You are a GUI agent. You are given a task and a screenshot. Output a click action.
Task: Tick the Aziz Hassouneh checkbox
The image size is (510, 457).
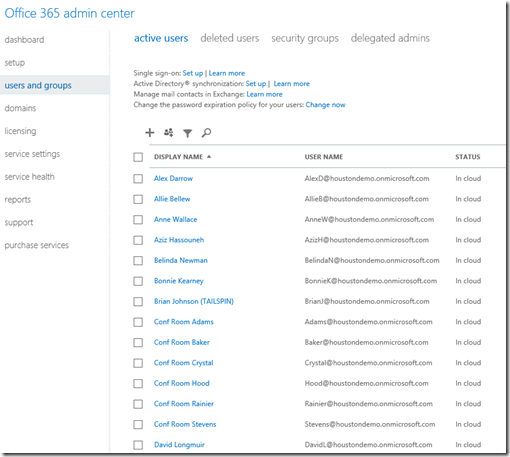(138, 240)
